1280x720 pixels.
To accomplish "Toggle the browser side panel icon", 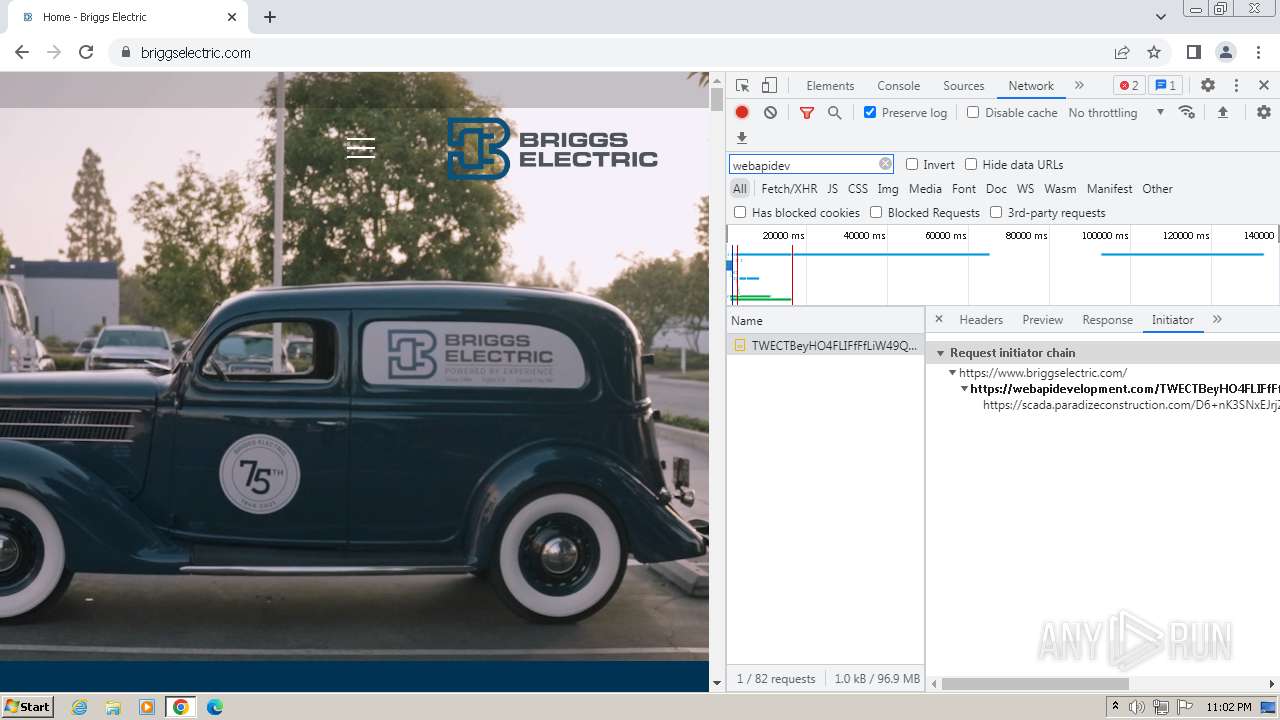I will pyautogui.click(x=1193, y=52).
